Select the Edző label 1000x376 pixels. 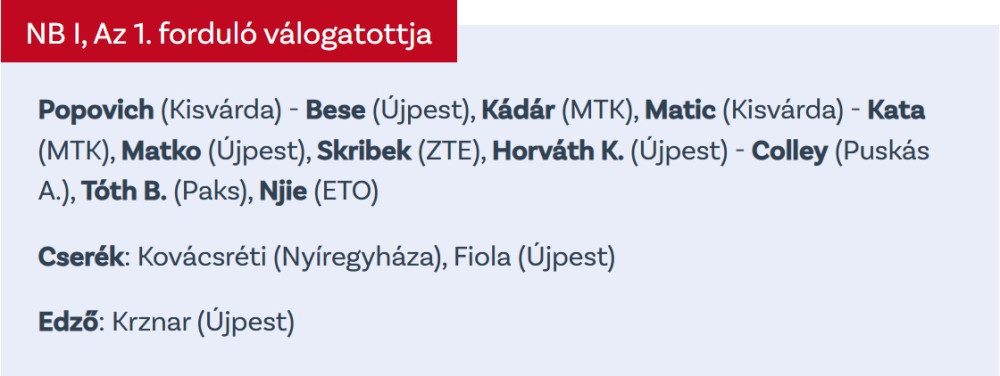(68, 322)
